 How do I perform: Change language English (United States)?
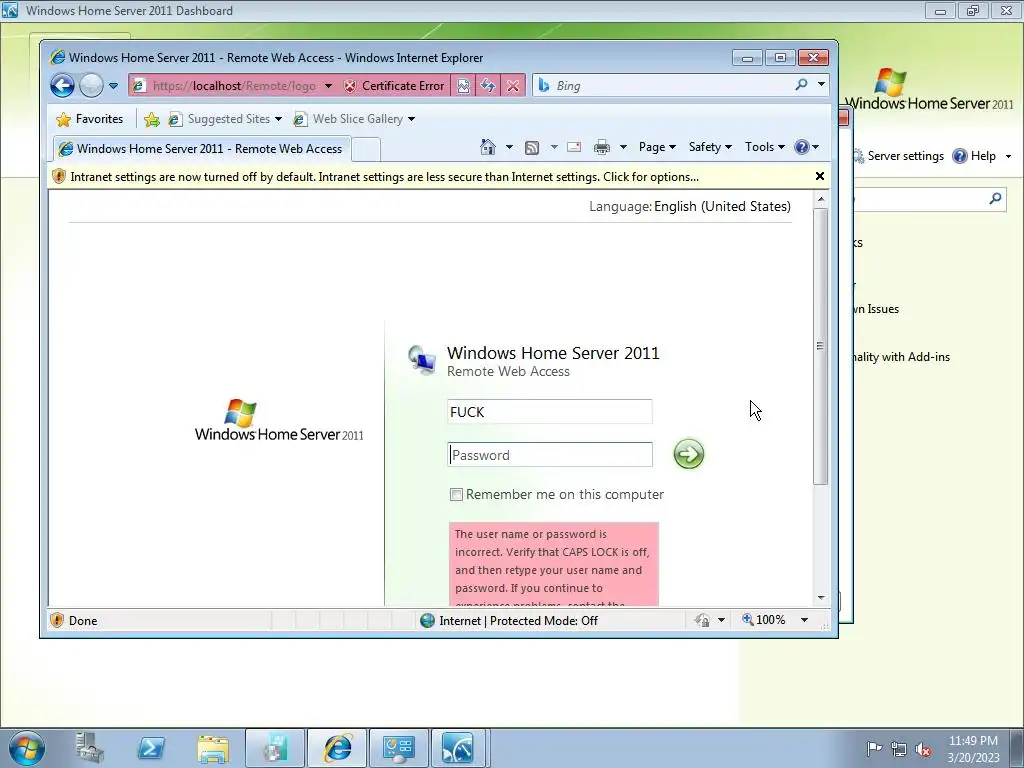point(722,206)
